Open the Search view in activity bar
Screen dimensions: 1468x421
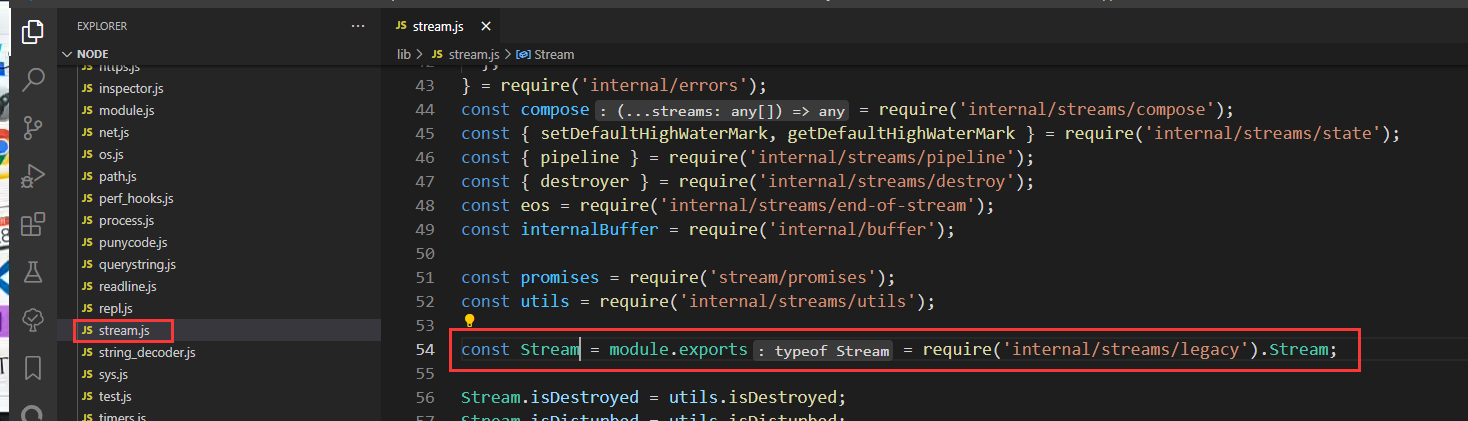click(32, 78)
